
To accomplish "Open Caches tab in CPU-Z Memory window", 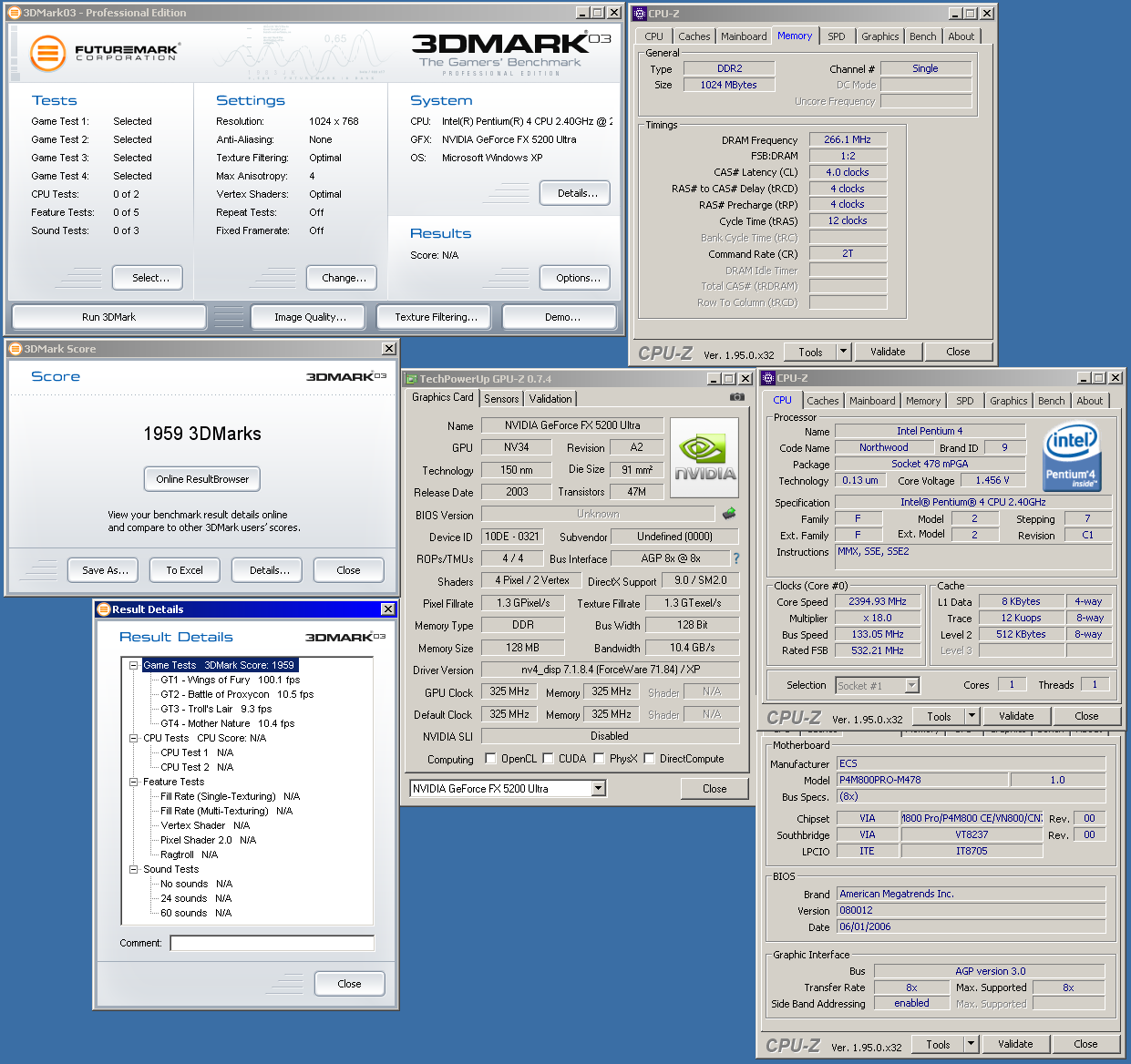I will tap(694, 36).
